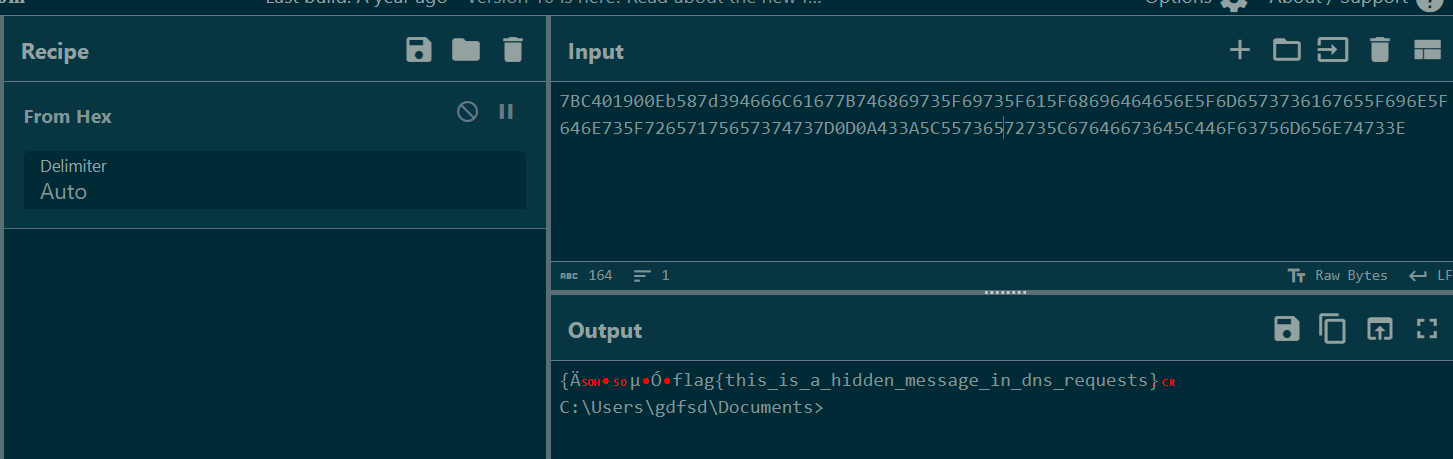Screen dimensions: 1453x459
Task: Save output to file
Action: click(1286, 329)
